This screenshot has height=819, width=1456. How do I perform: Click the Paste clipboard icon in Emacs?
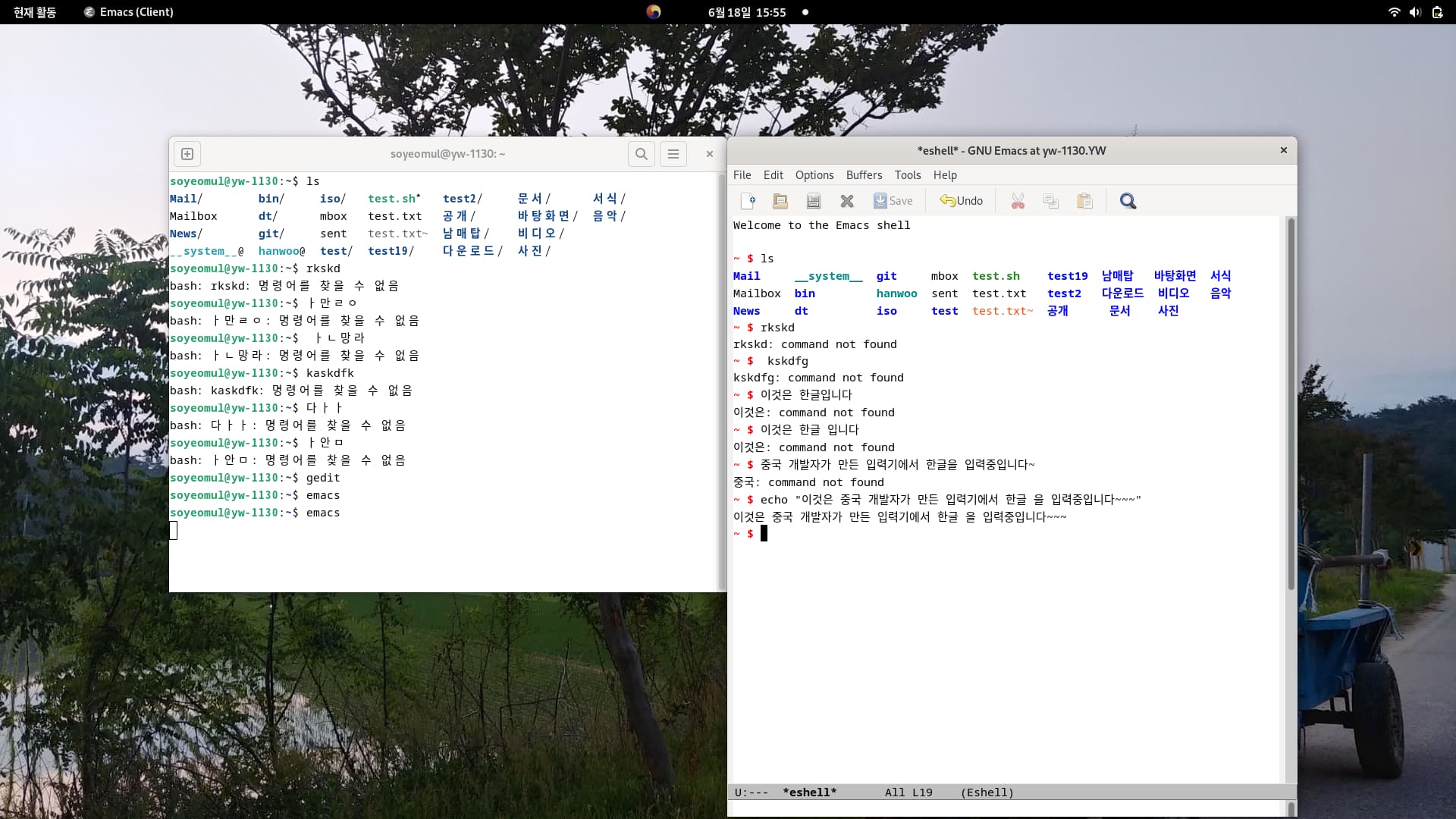pyautogui.click(x=1085, y=201)
